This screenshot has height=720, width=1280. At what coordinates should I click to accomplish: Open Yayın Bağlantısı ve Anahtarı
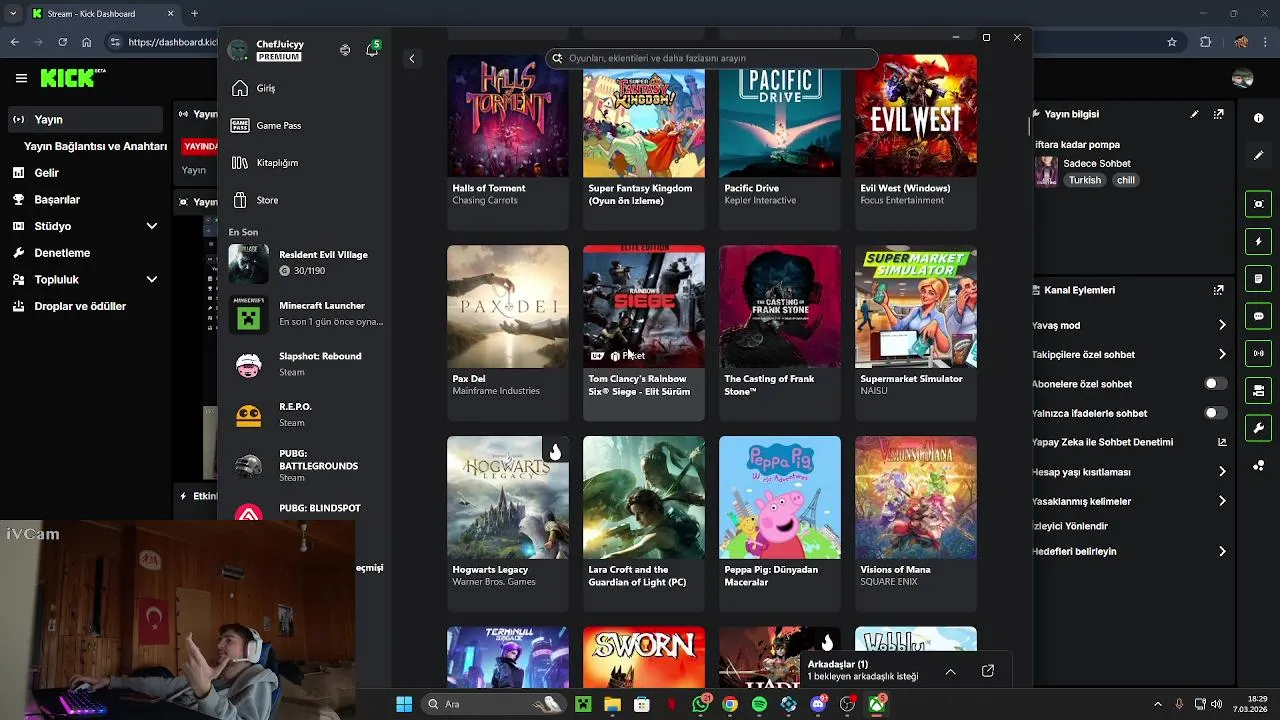point(96,146)
